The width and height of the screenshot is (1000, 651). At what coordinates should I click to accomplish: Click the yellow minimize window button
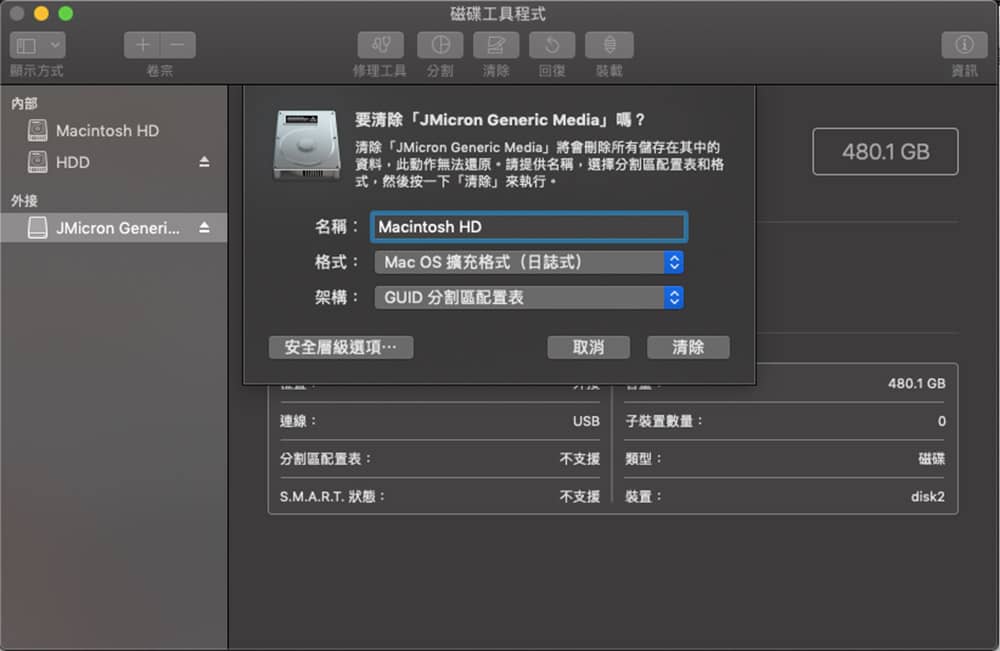[x=41, y=13]
